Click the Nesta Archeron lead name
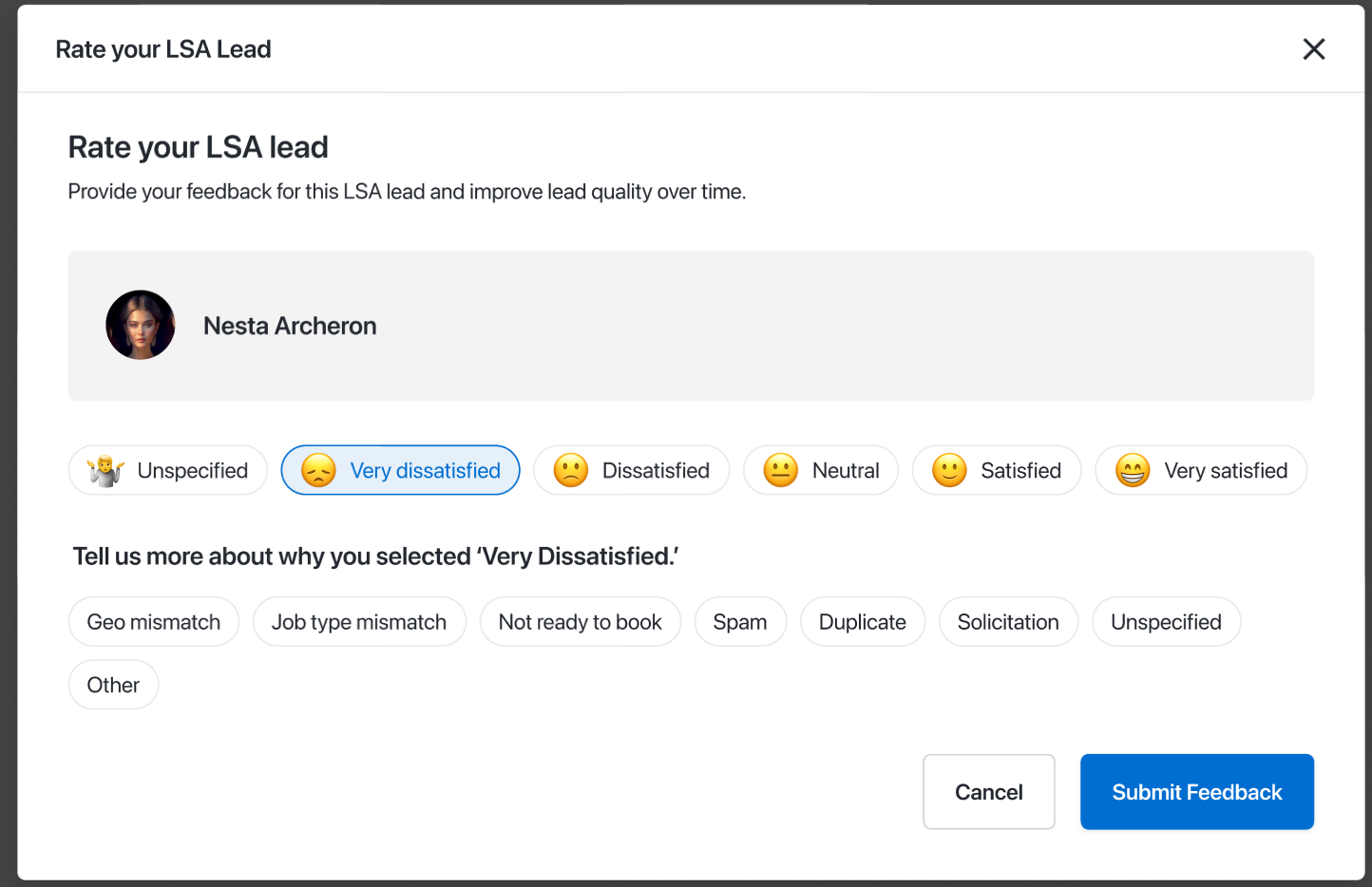1372x887 pixels. pos(290,326)
